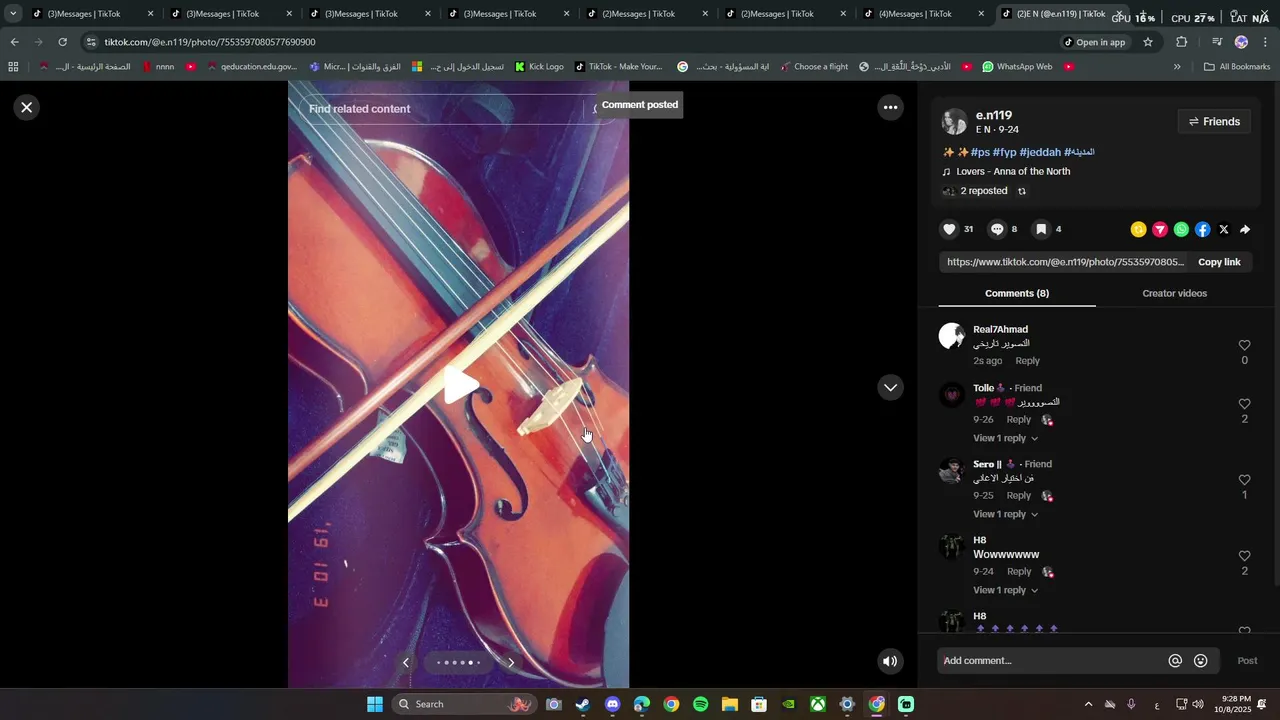Open Discord from the taskbar
The height and width of the screenshot is (720, 1280).
point(612,704)
